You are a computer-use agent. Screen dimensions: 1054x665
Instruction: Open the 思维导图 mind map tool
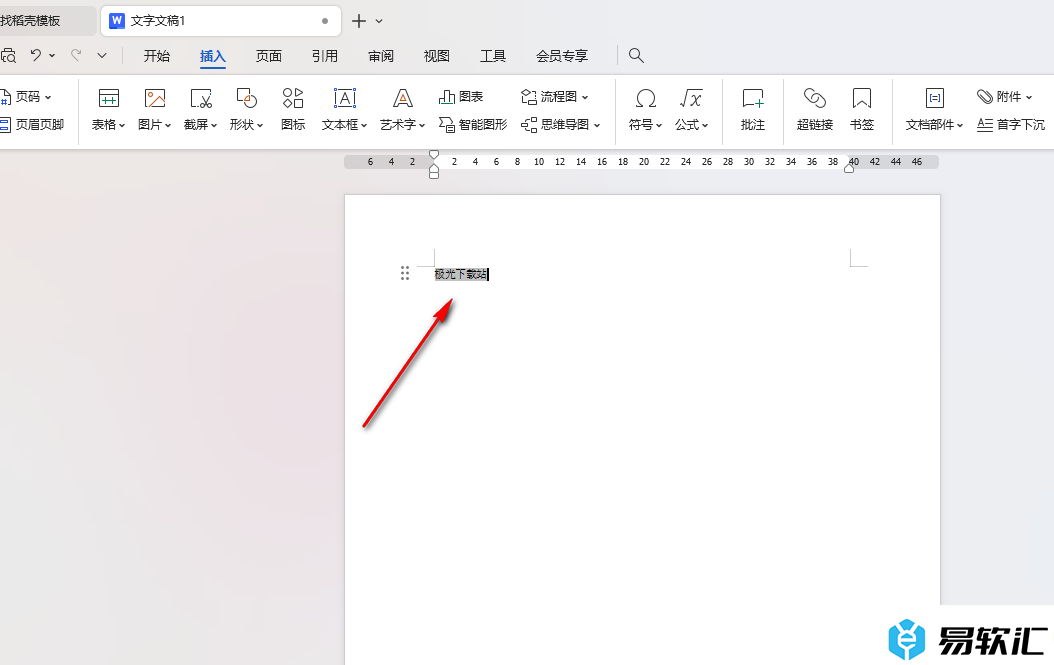pyautogui.click(x=561, y=124)
